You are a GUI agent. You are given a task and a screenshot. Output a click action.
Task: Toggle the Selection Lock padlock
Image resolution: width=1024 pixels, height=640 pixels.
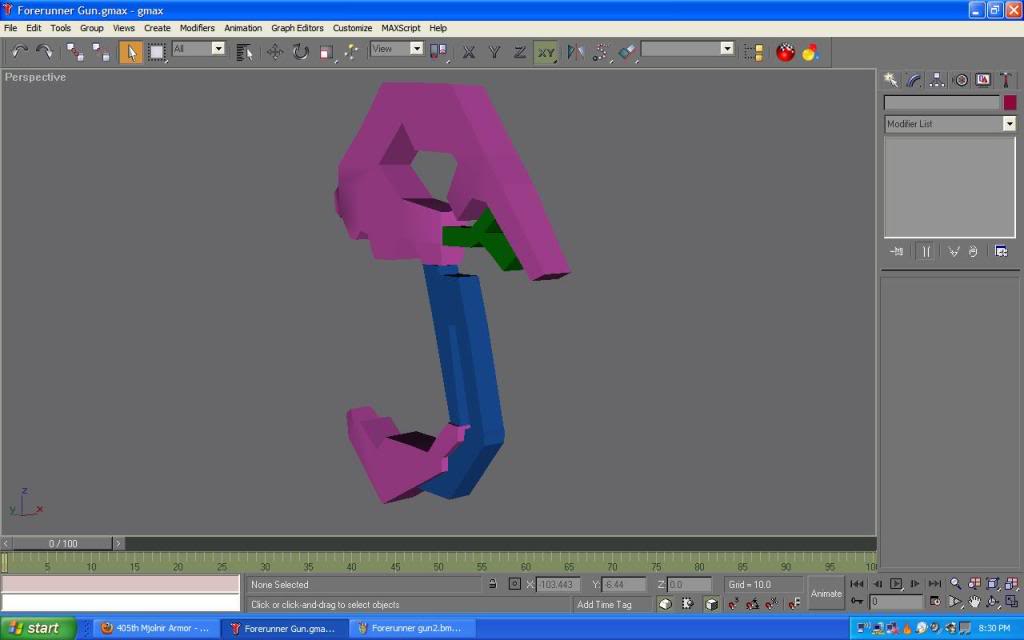pos(493,584)
